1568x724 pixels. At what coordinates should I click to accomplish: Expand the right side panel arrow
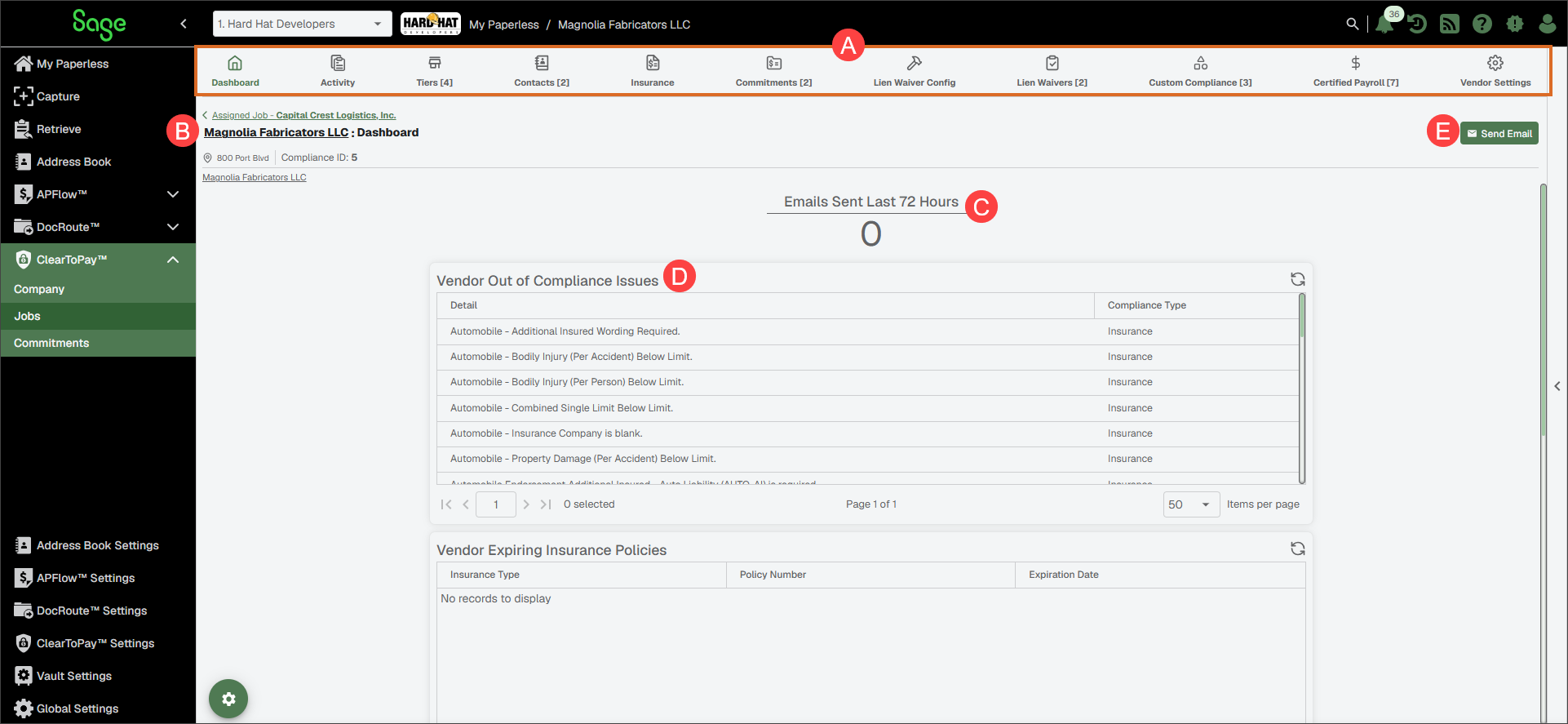(x=1557, y=386)
